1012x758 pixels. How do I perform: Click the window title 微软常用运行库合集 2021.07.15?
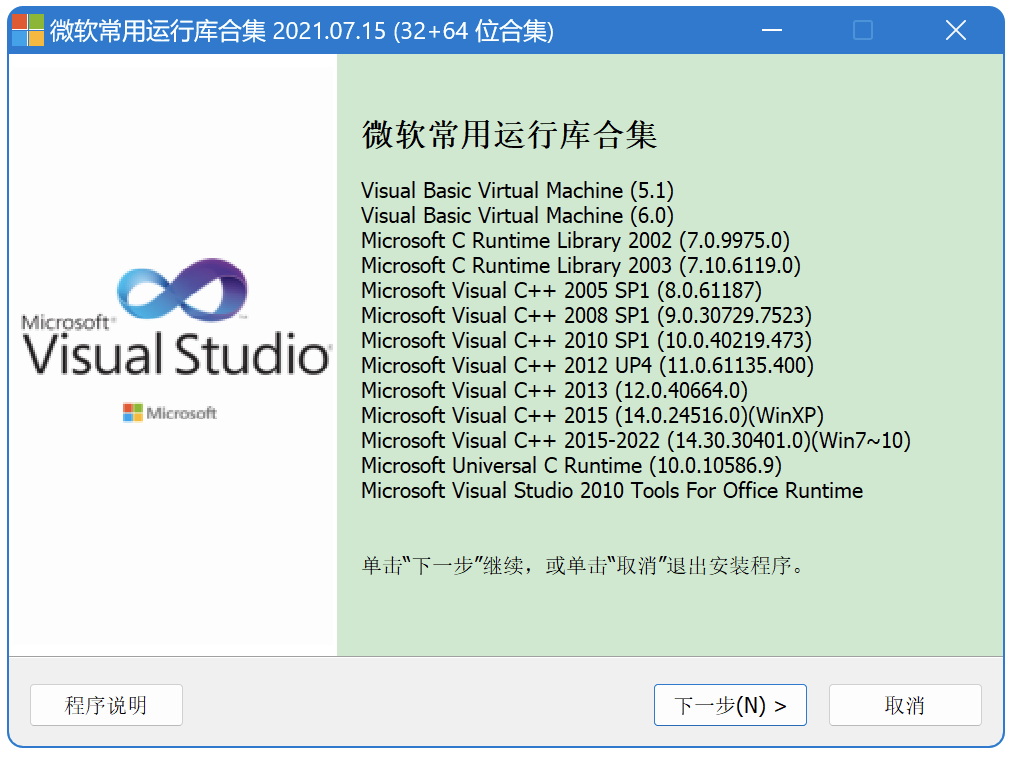(302, 30)
